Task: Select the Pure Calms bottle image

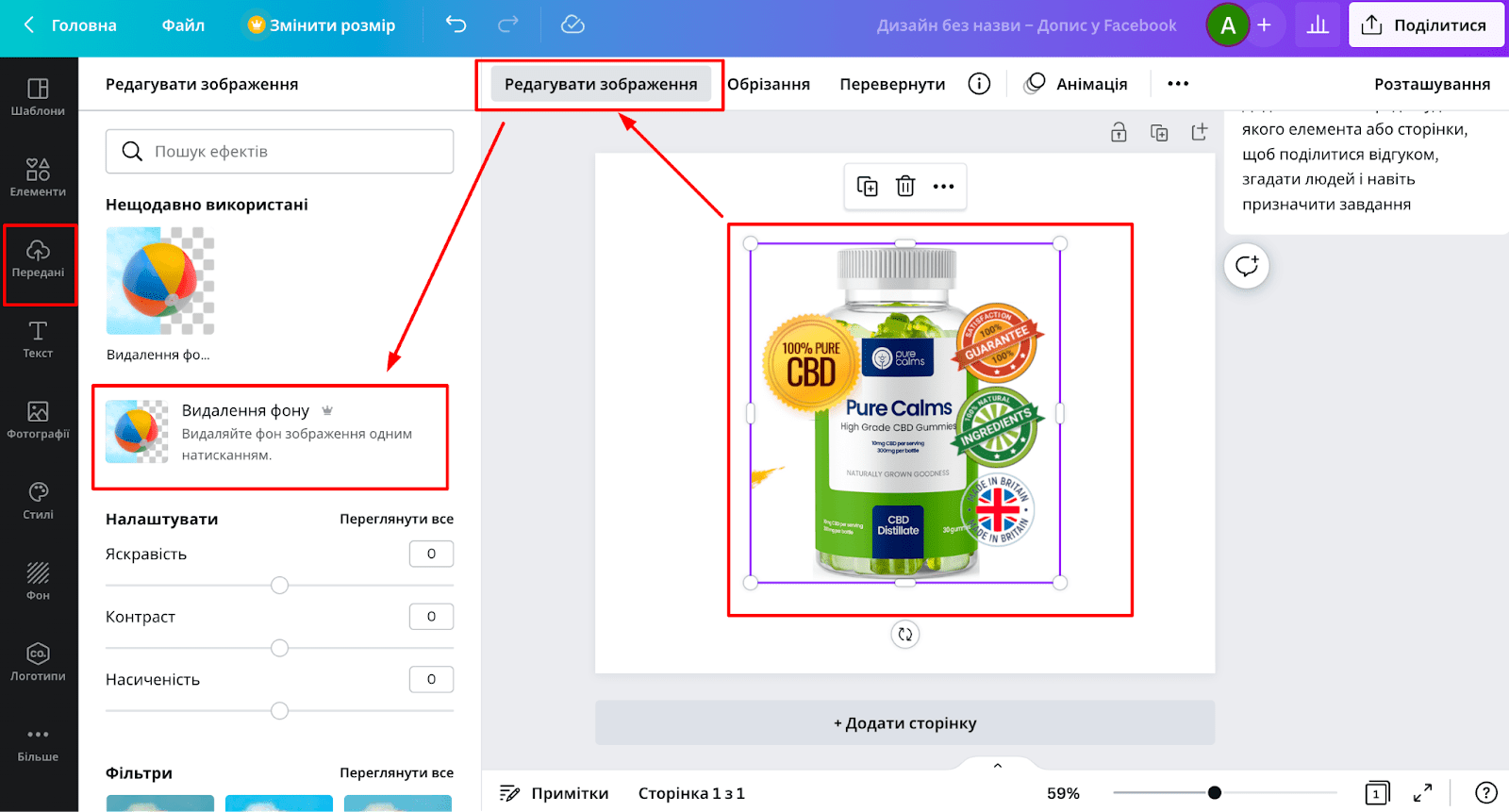Action: pos(904,413)
